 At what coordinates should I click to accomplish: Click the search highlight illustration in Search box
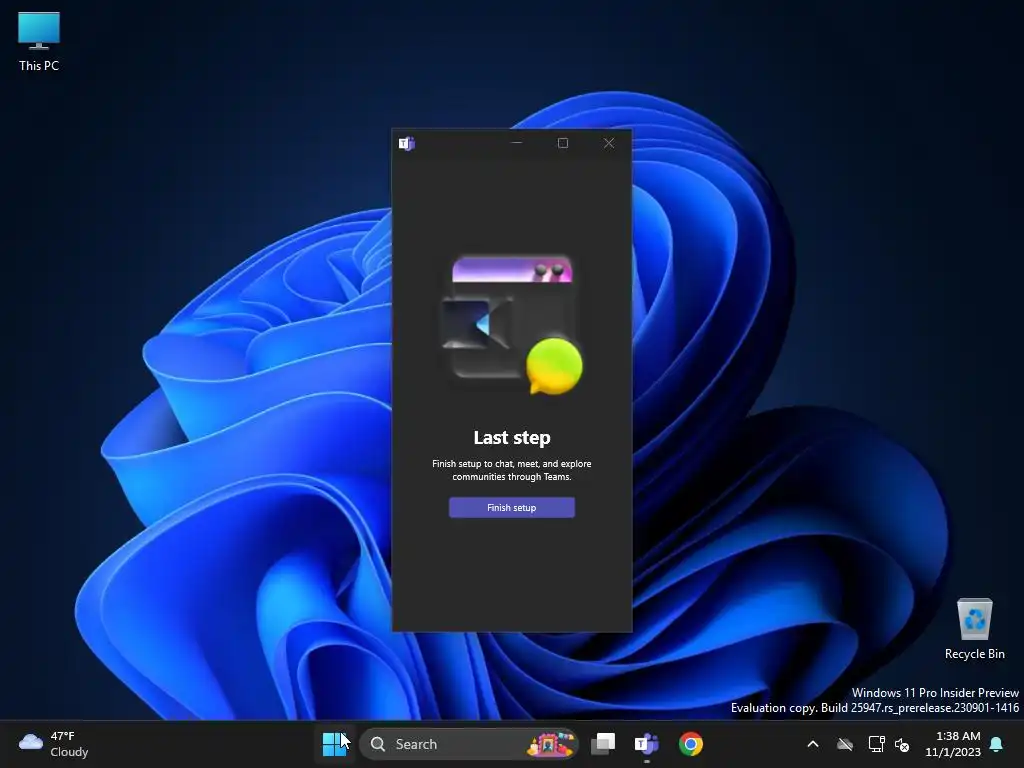550,744
